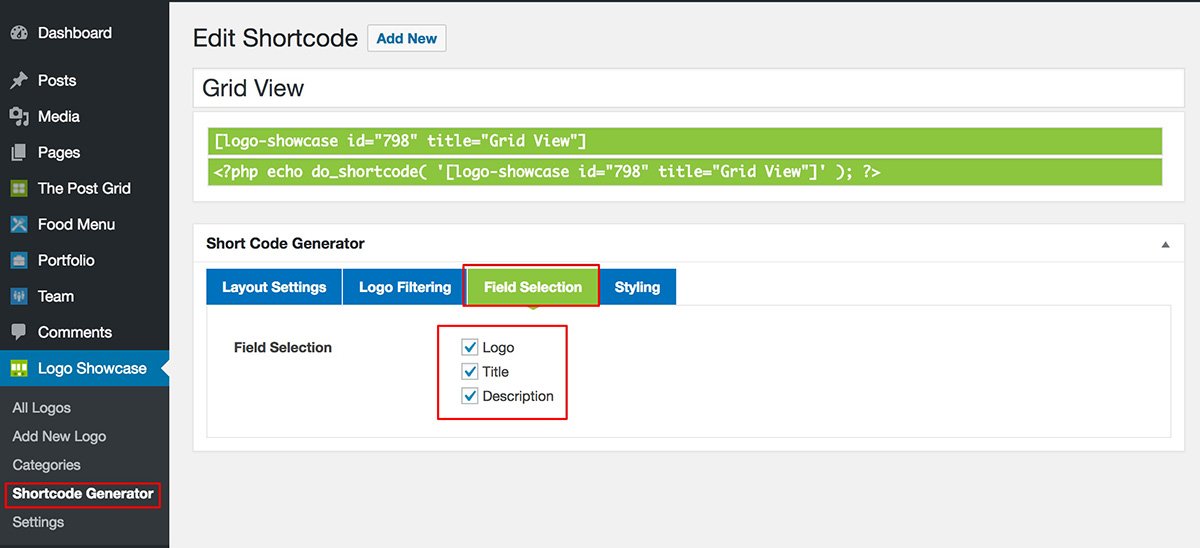The height and width of the screenshot is (548, 1200).
Task: Uncheck the Title checkbox
Action: (470, 372)
